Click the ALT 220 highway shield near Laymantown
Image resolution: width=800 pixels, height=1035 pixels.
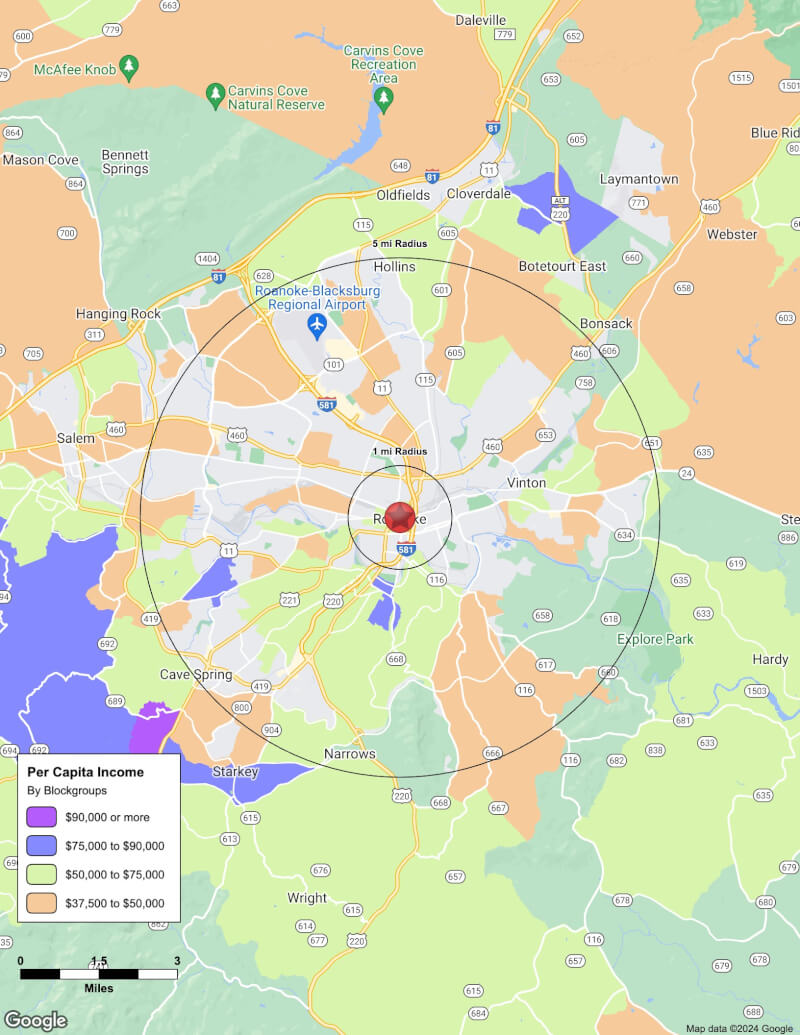point(560,208)
